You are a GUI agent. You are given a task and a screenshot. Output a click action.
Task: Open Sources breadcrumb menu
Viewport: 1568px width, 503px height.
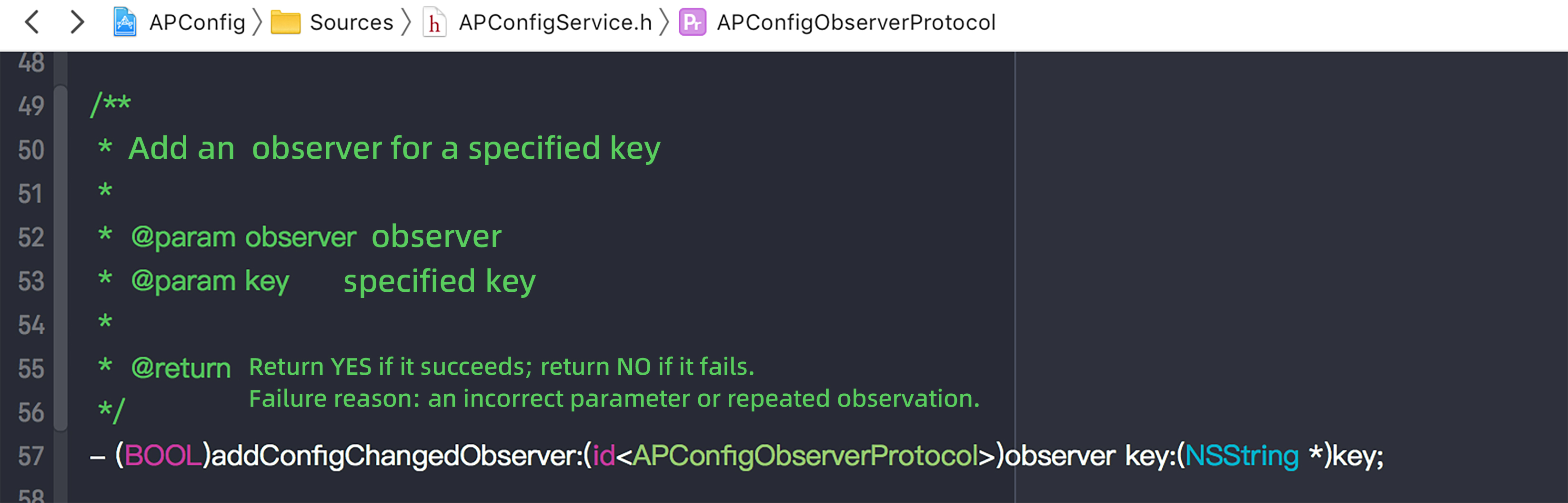coord(351,22)
